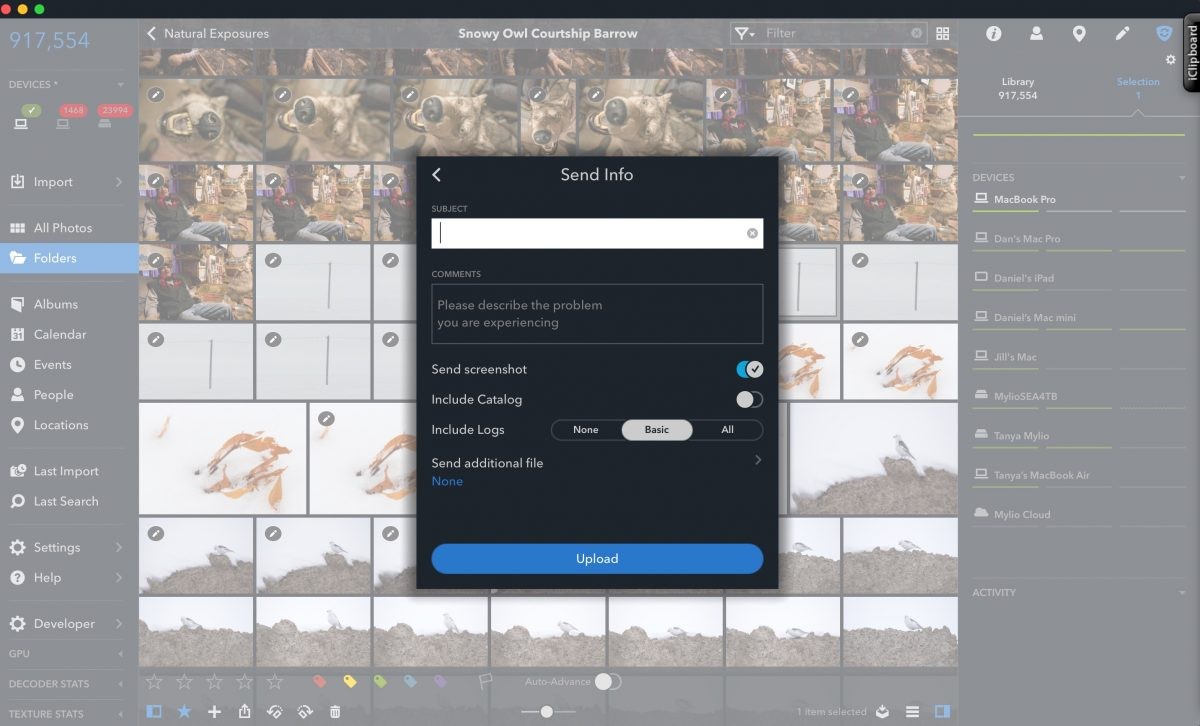Image resolution: width=1200 pixels, height=726 pixels.
Task: Click the Share export icon
Action: click(x=245, y=711)
